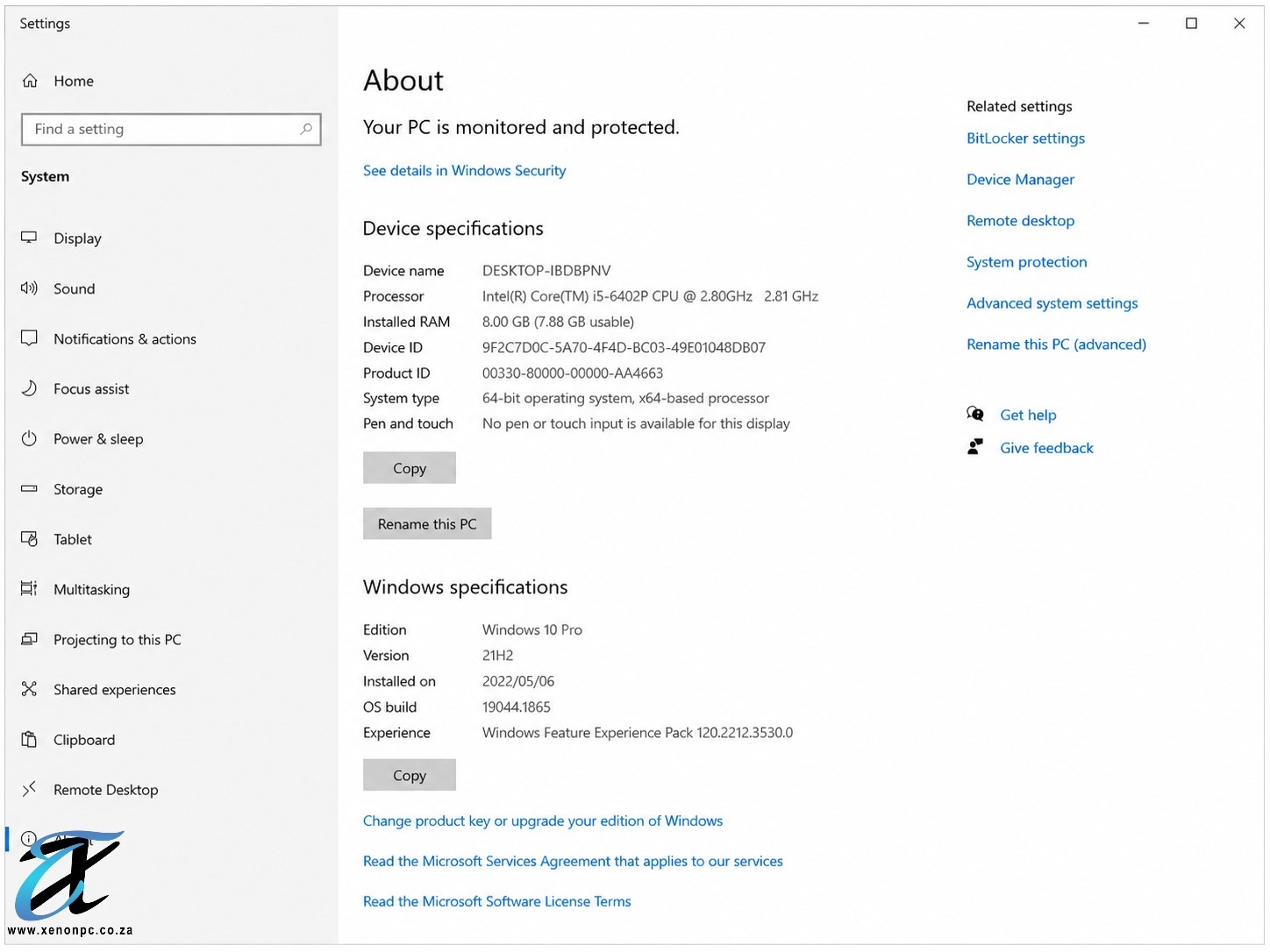Click the 64-bit operating system text

(625, 398)
